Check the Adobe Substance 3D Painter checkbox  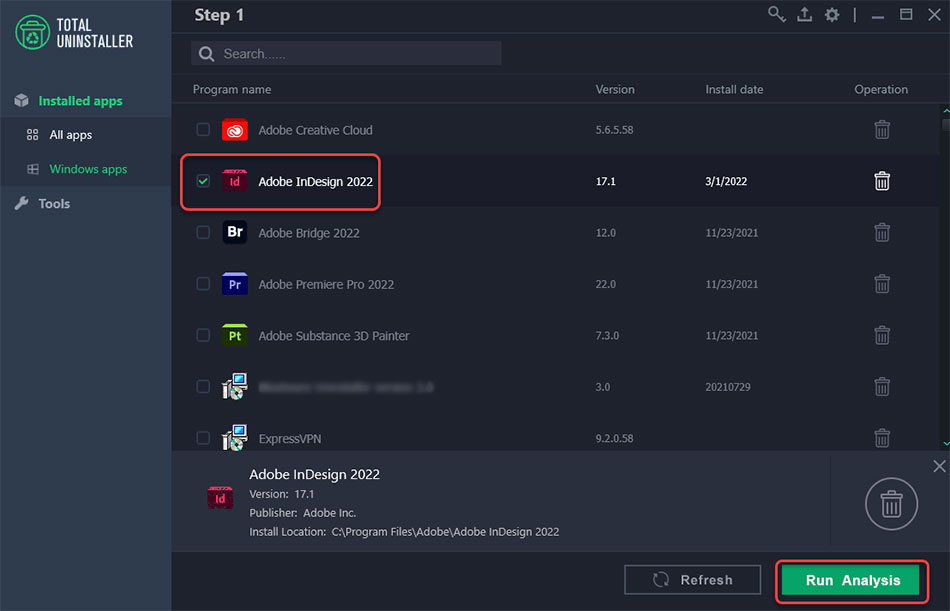(x=203, y=335)
